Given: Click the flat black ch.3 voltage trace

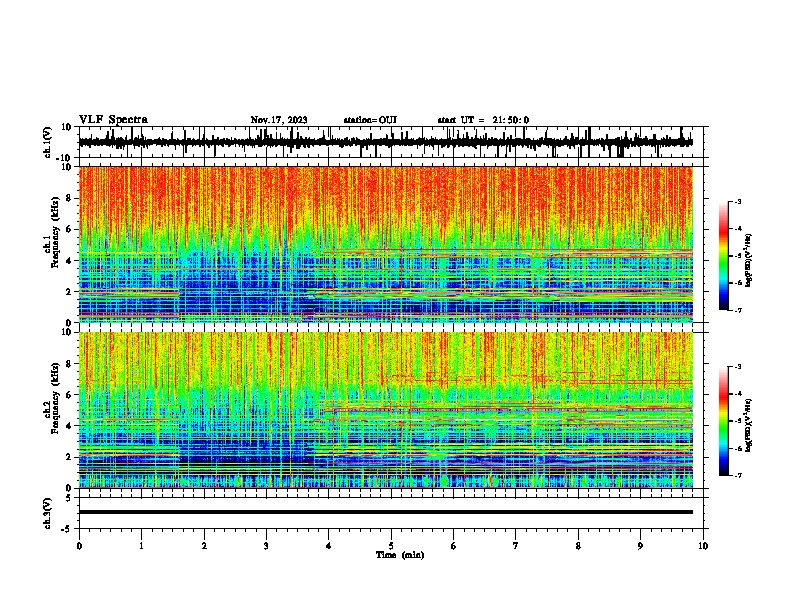Looking at the screenshot, I should point(386,512).
